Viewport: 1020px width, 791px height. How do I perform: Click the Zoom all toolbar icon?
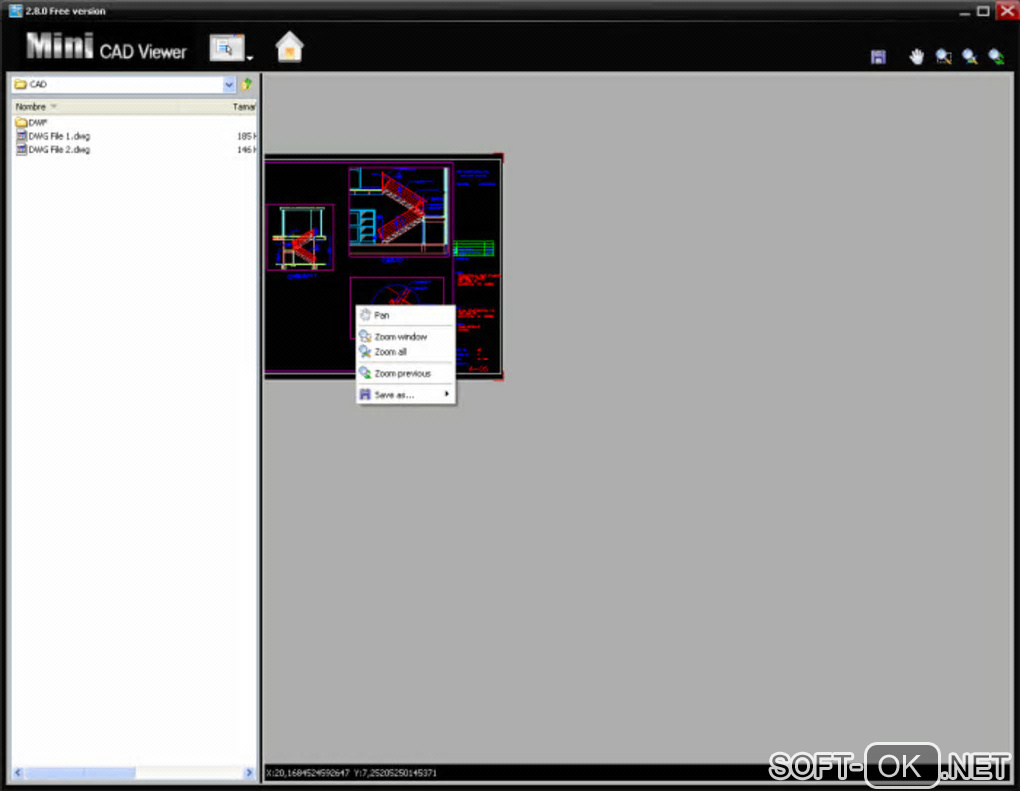tap(970, 57)
